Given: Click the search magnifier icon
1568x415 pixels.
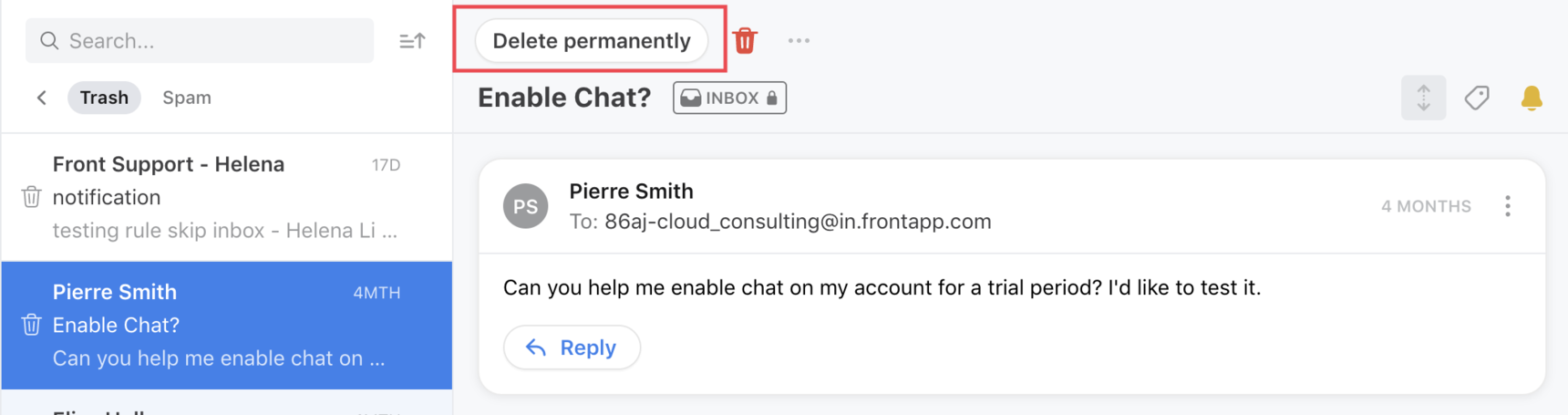Looking at the screenshot, I should point(49,41).
